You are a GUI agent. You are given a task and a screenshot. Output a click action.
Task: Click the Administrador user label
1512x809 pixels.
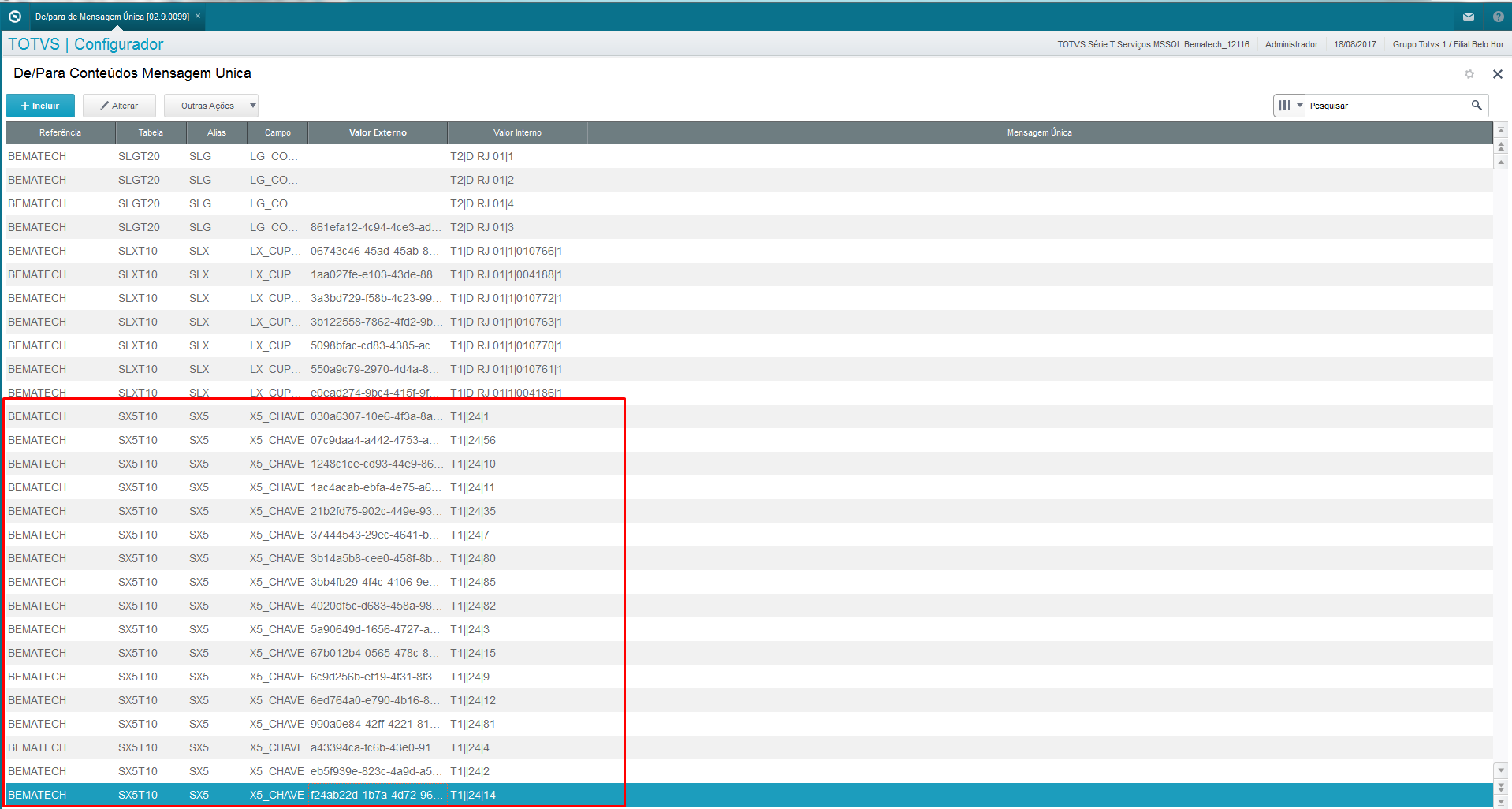pyautogui.click(x=1291, y=44)
